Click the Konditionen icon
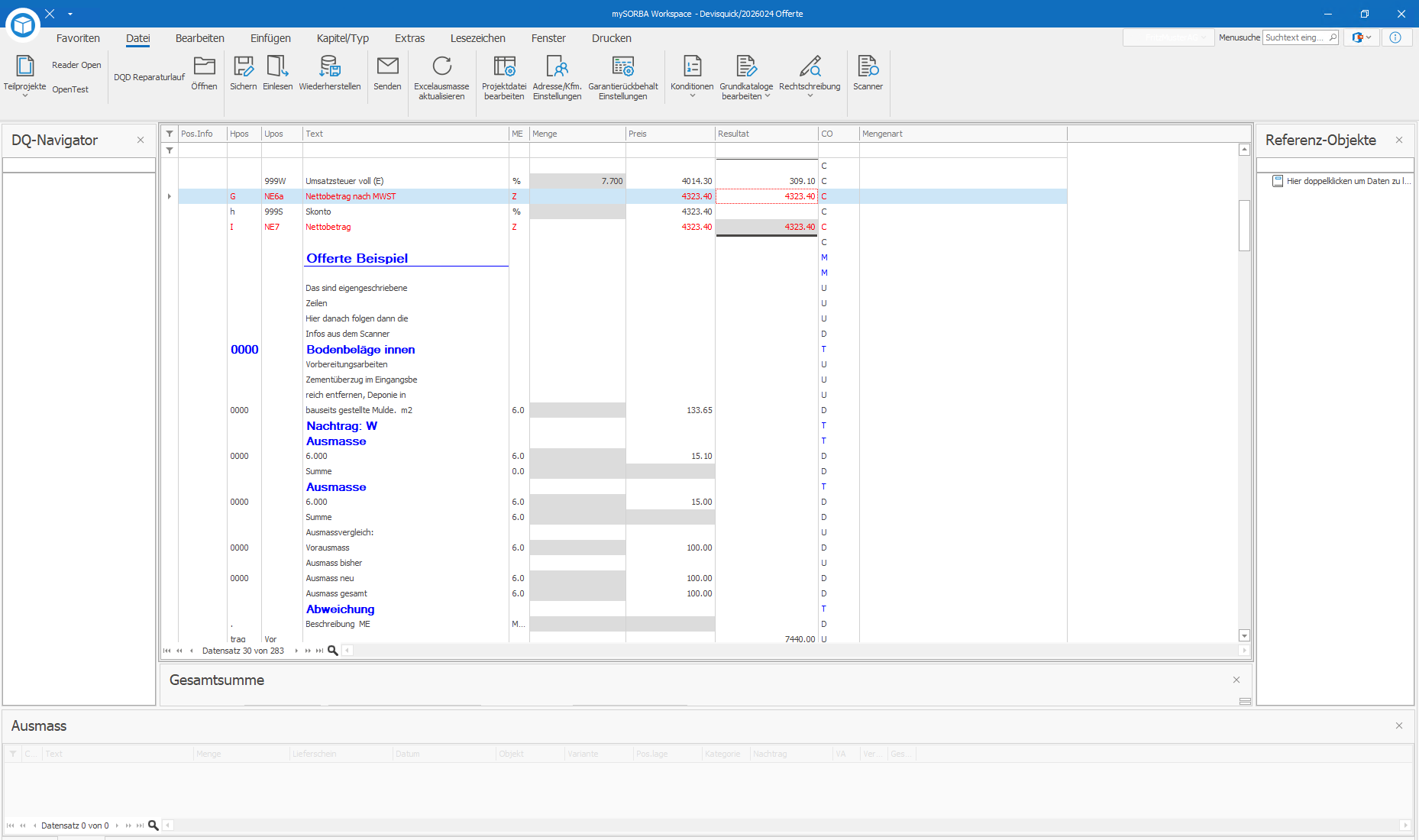This screenshot has height=840, width=1419. coord(692,66)
